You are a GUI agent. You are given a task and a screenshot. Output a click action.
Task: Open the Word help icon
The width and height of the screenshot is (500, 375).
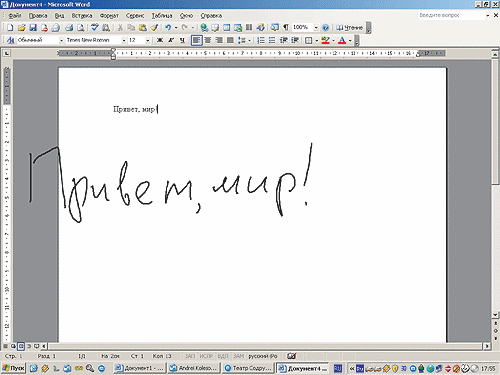pyautogui.click(x=326, y=28)
